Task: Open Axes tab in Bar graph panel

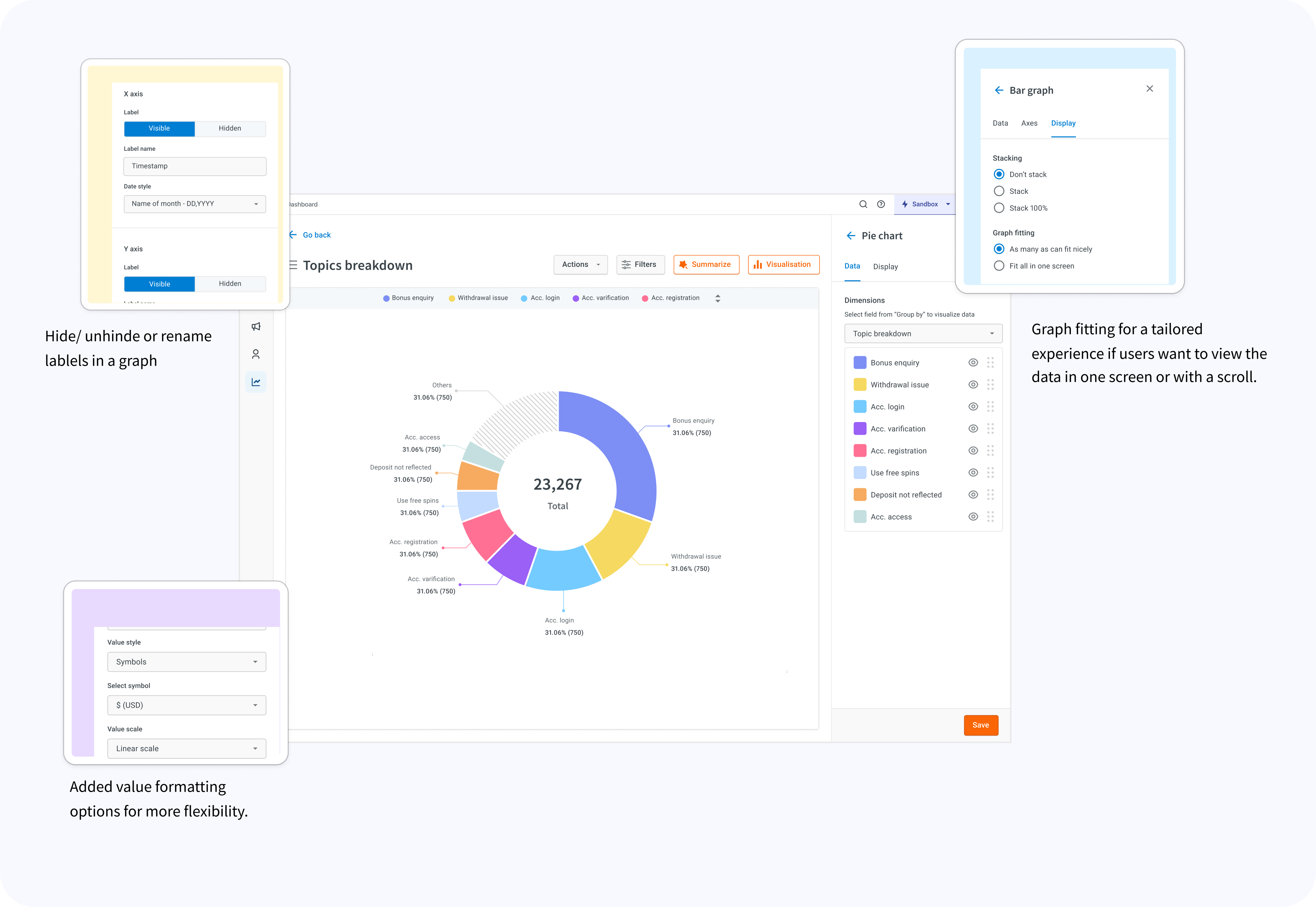Action: coord(1029,123)
